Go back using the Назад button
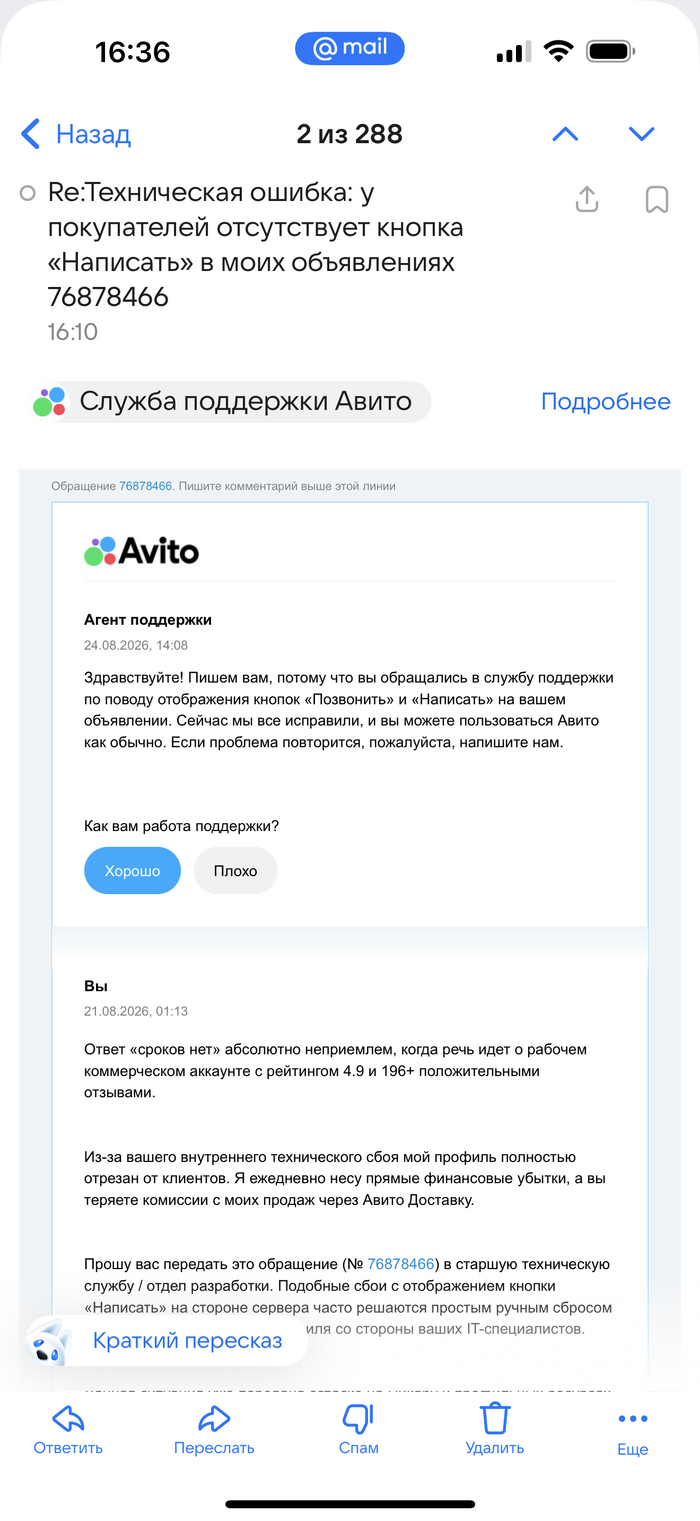Screen dimensions: 700x1521 (76, 134)
